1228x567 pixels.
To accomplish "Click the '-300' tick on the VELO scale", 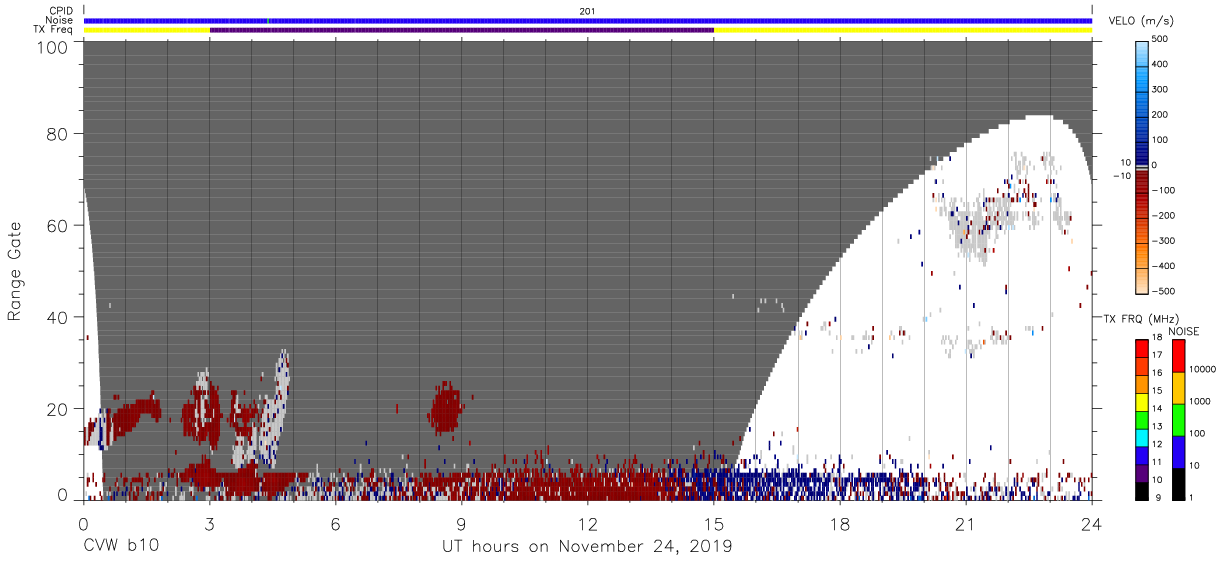I will pyautogui.click(x=1163, y=240).
